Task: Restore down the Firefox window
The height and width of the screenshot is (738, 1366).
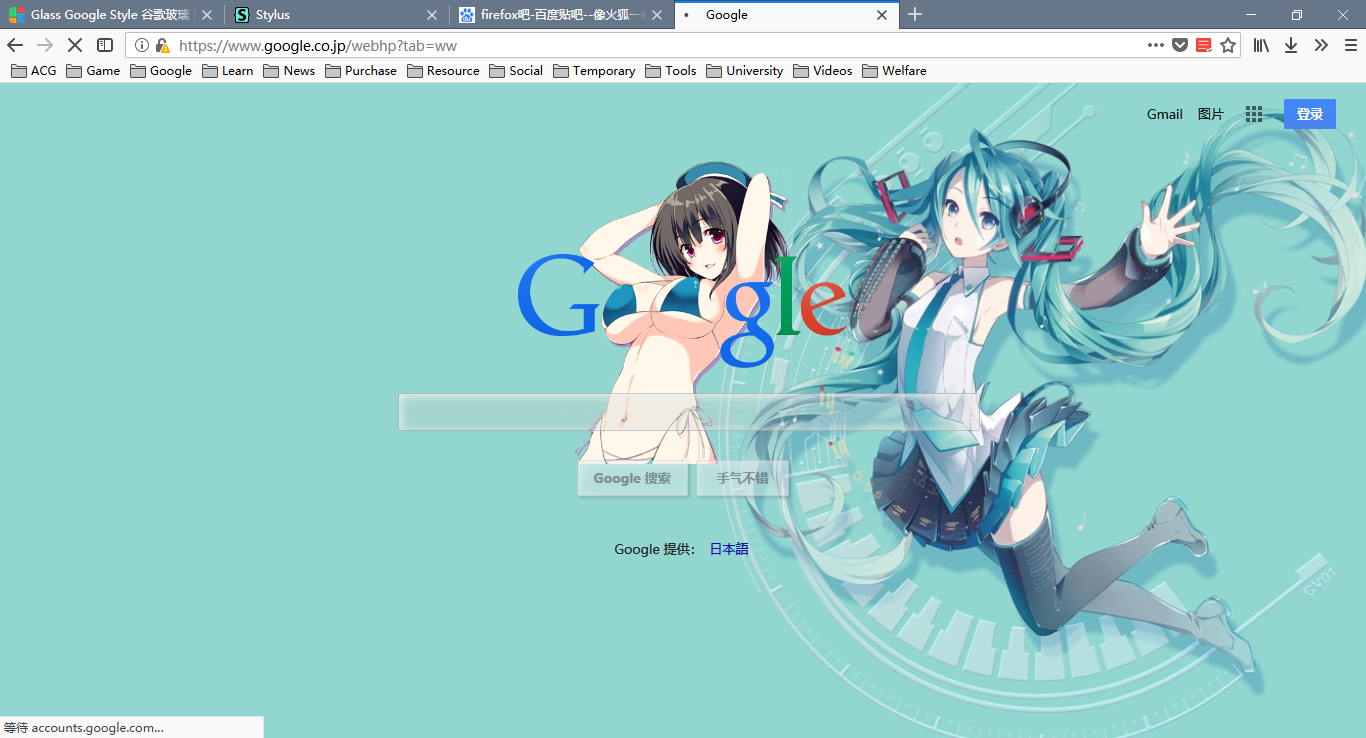Action: pyautogui.click(x=1297, y=15)
